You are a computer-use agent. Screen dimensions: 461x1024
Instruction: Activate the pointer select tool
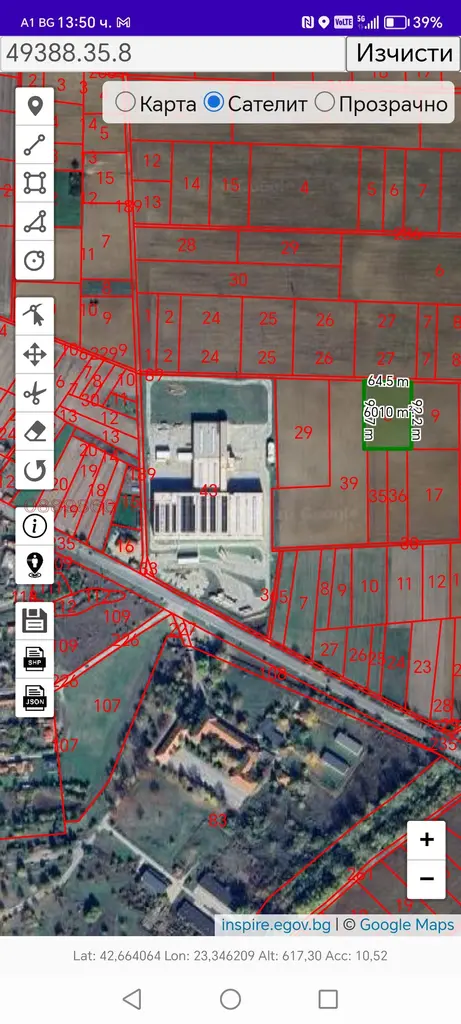click(35, 316)
